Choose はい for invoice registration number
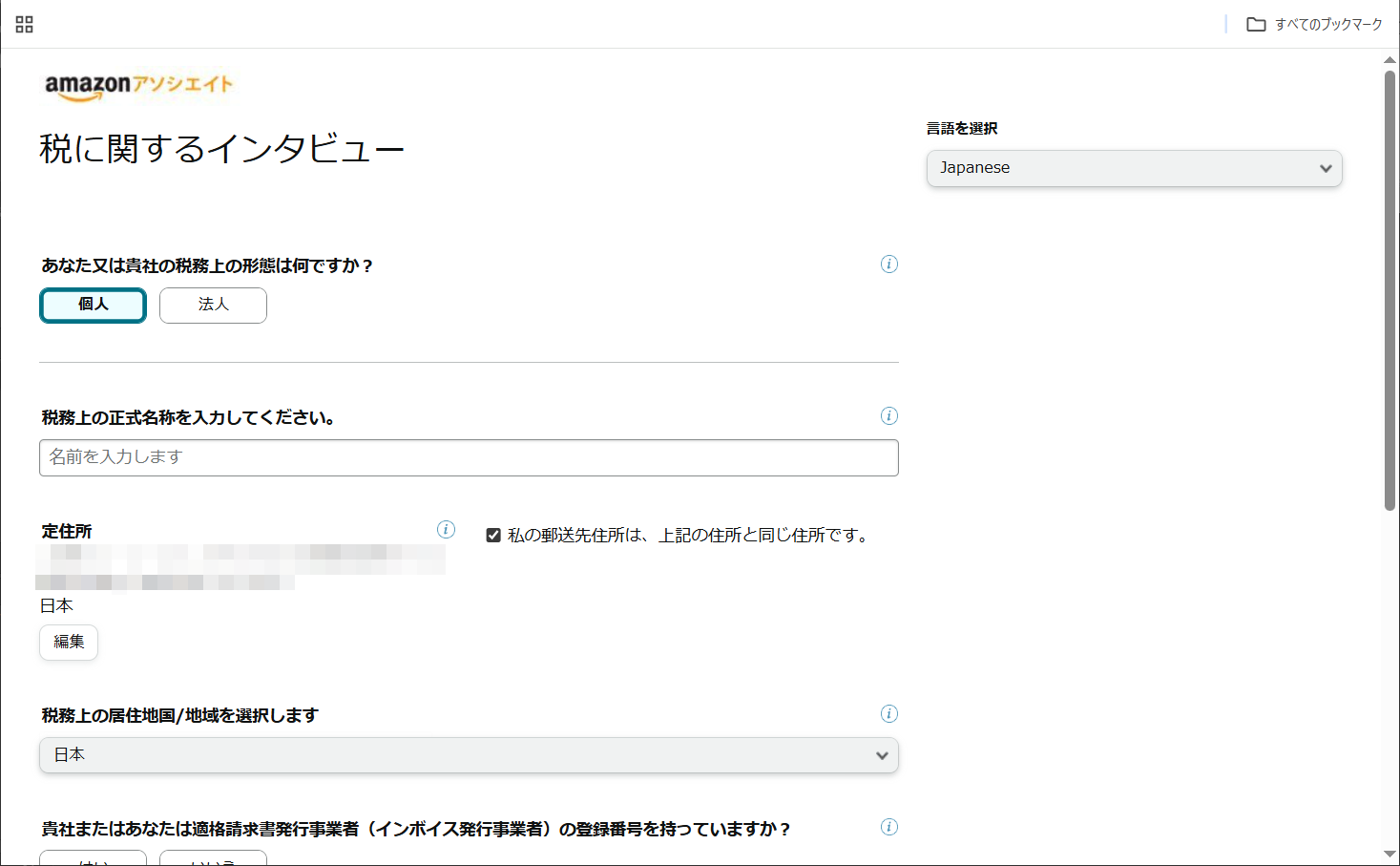This screenshot has width=1400, height=866. [x=93, y=858]
